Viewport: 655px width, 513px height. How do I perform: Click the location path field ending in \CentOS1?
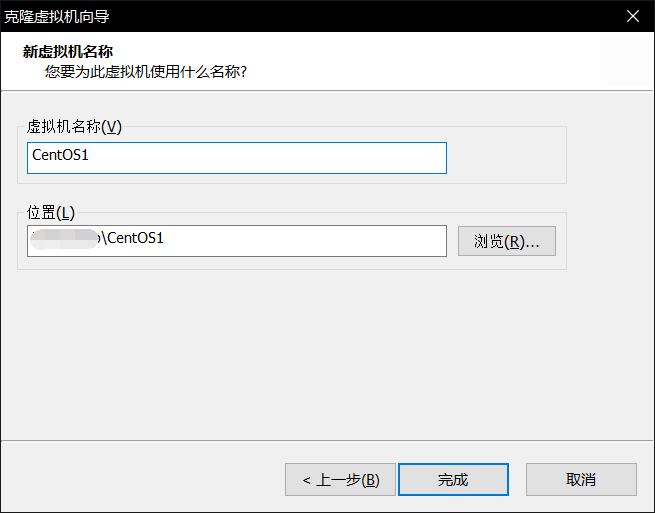pos(237,241)
